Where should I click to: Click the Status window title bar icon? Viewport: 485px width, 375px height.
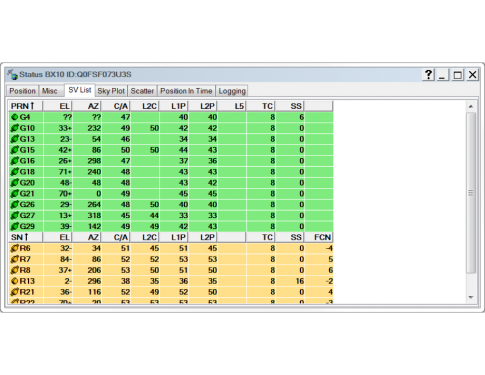pyautogui.click(x=13, y=74)
